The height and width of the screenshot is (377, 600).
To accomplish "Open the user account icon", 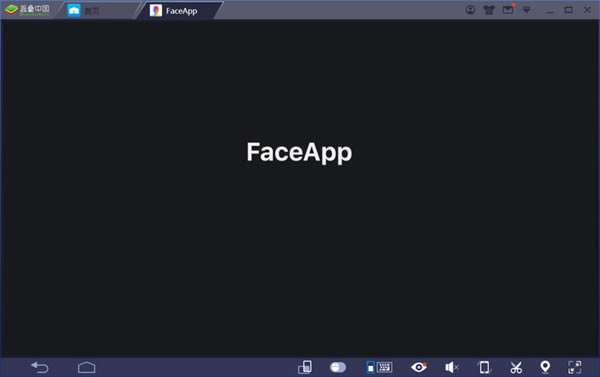I will pyautogui.click(x=470, y=10).
